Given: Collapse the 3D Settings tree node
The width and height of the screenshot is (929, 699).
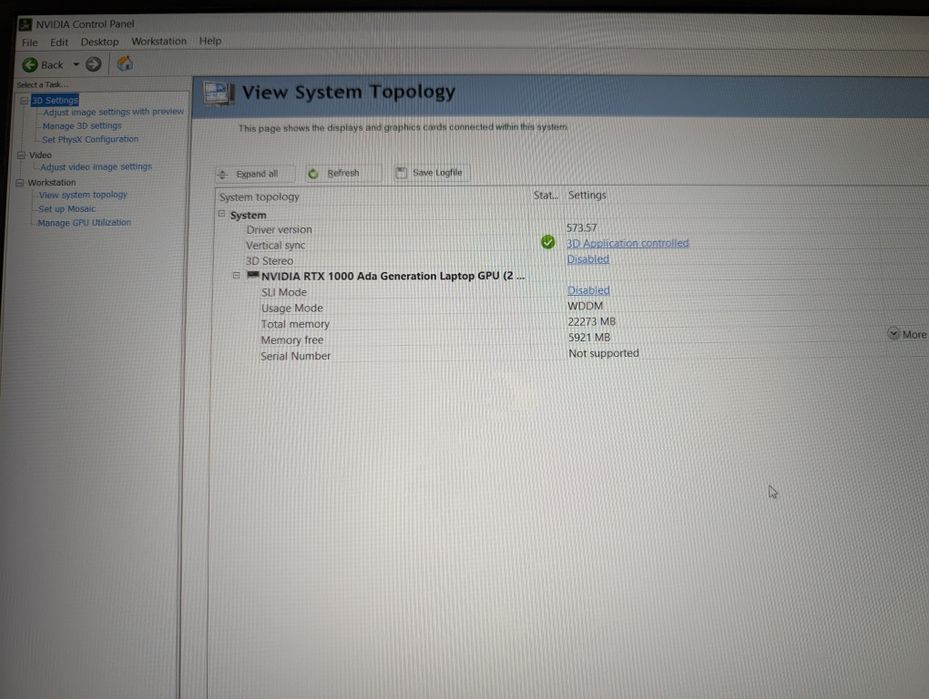Looking at the screenshot, I should pyautogui.click(x=24, y=101).
